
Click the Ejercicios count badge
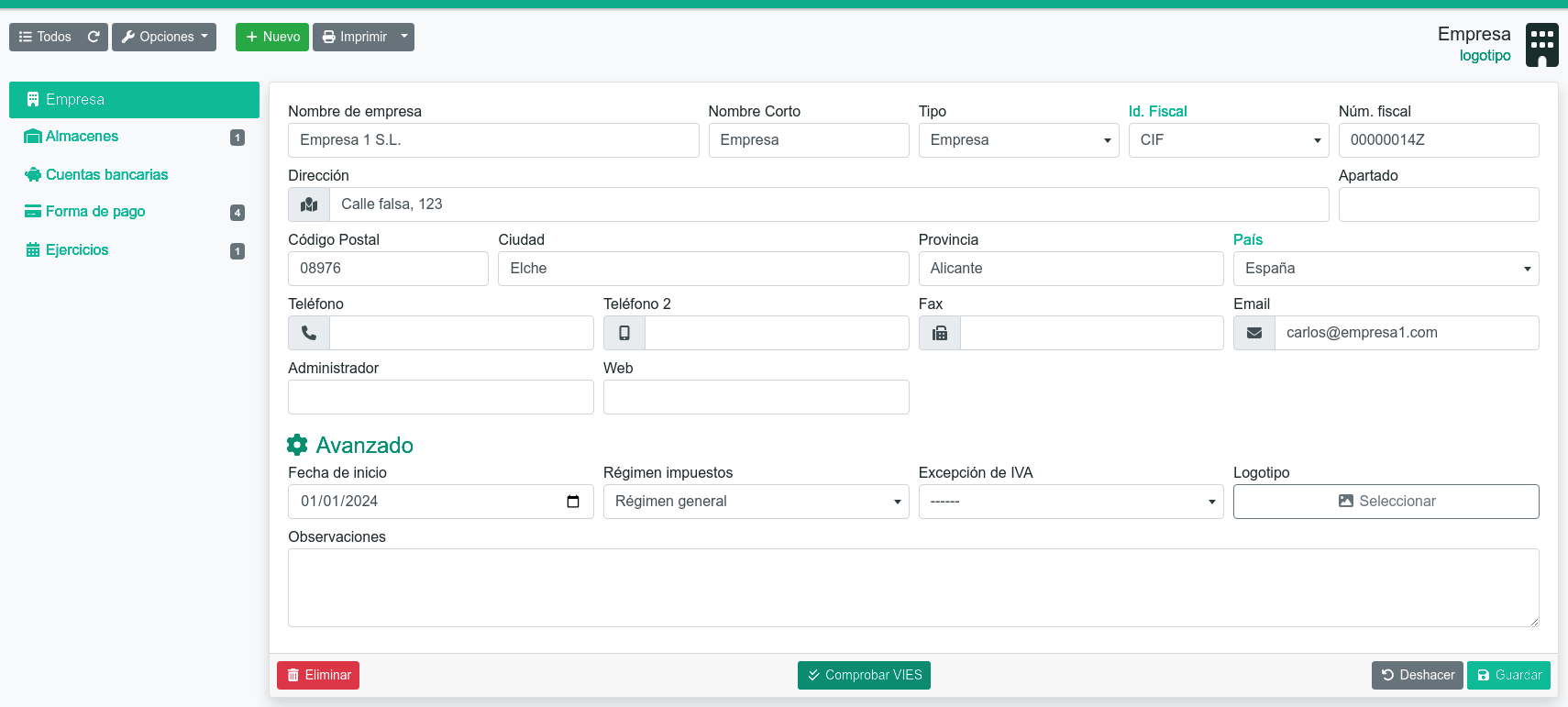click(237, 251)
